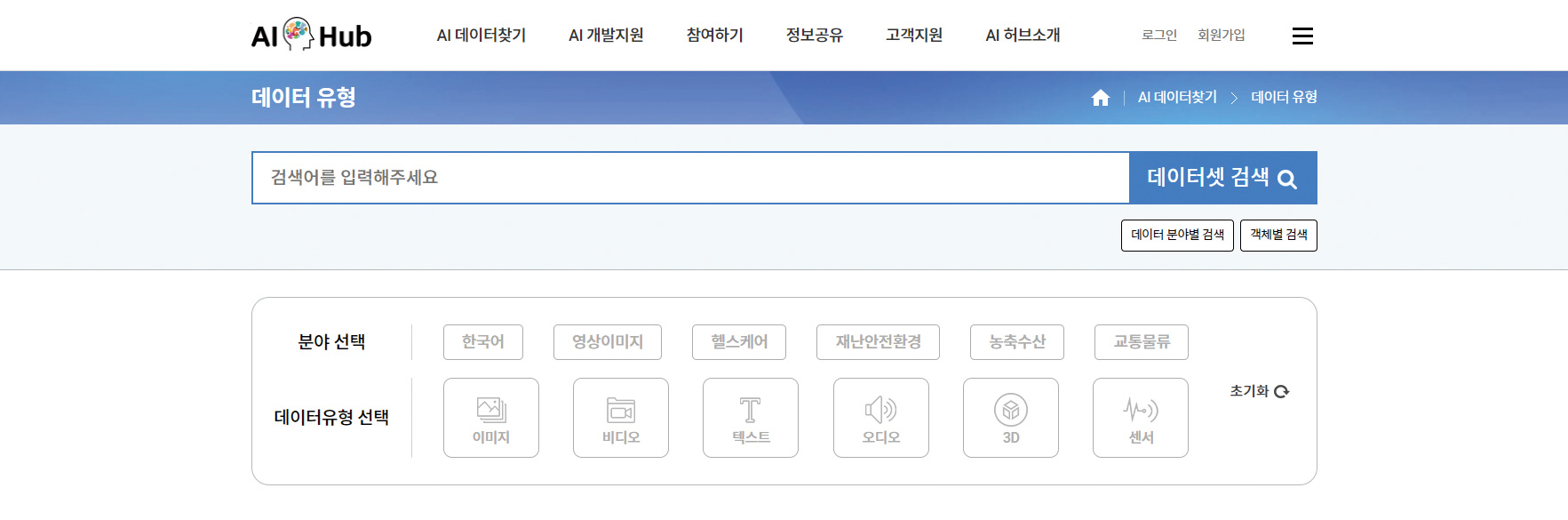The width and height of the screenshot is (1568, 520).
Task: Toggle the 한국어 field filter
Action: click(483, 342)
